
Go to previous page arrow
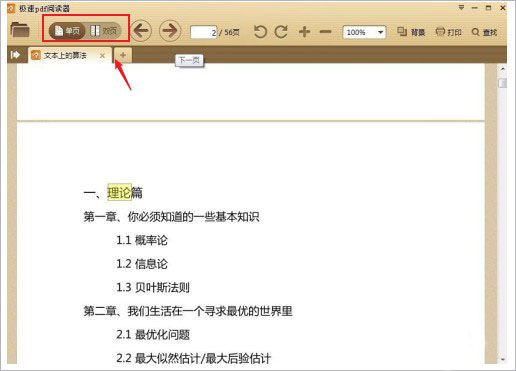[x=141, y=31]
